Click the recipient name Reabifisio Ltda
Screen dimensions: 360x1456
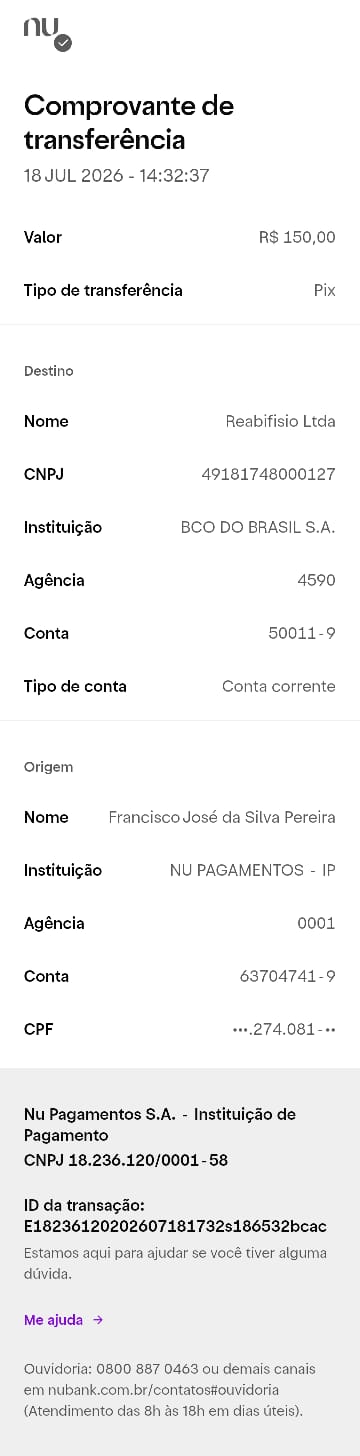coord(280,421)
